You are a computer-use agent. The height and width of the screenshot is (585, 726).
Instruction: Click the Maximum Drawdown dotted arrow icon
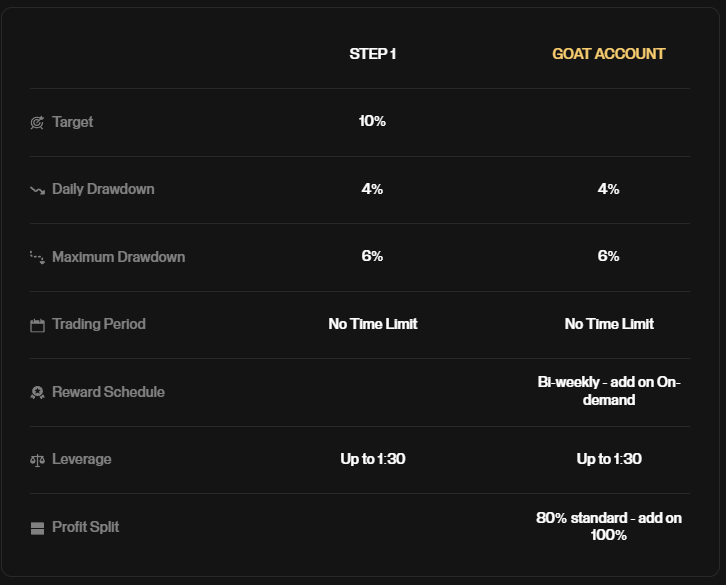[x=38, y=258]
